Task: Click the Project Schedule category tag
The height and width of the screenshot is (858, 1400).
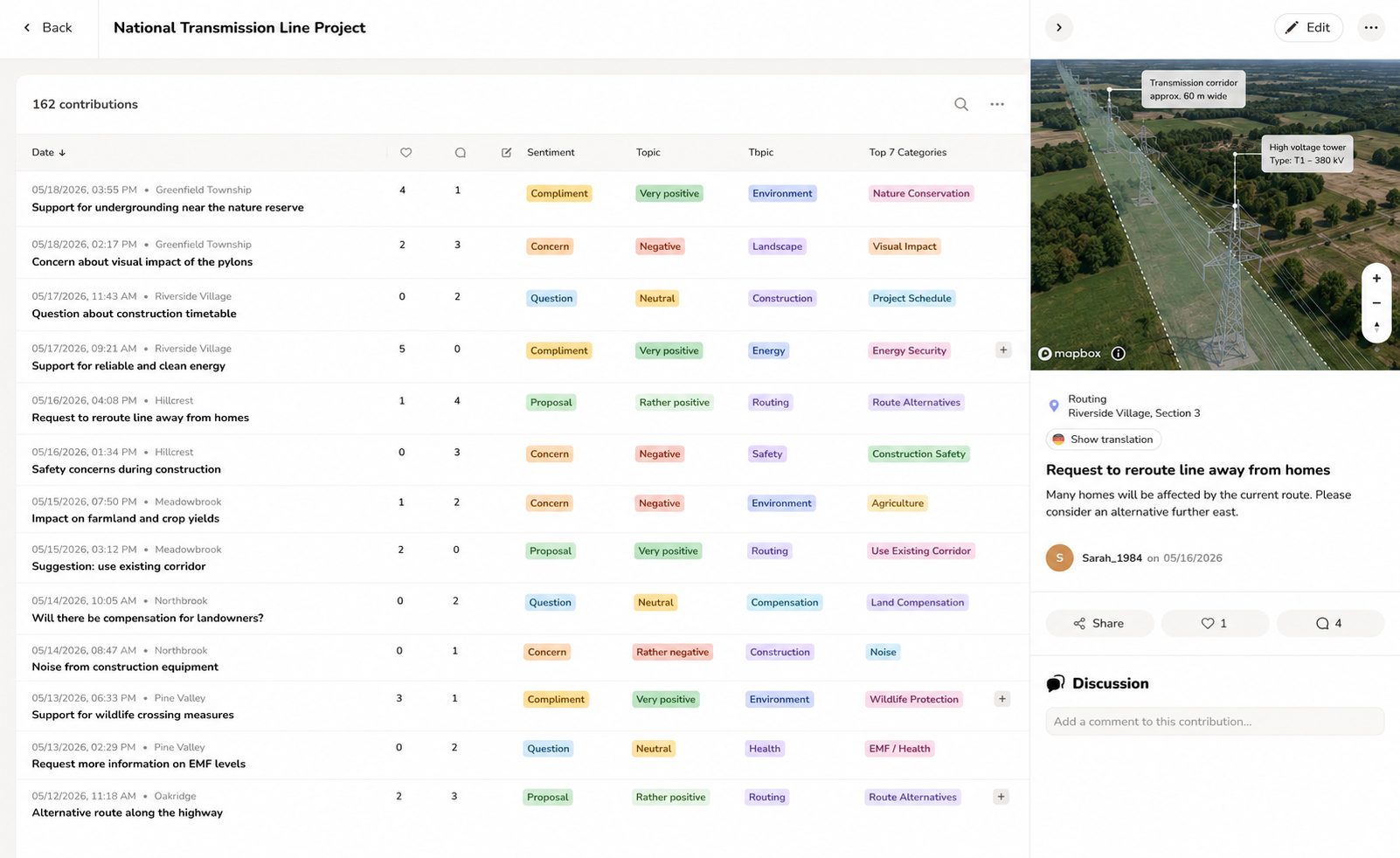Action: 911,298
